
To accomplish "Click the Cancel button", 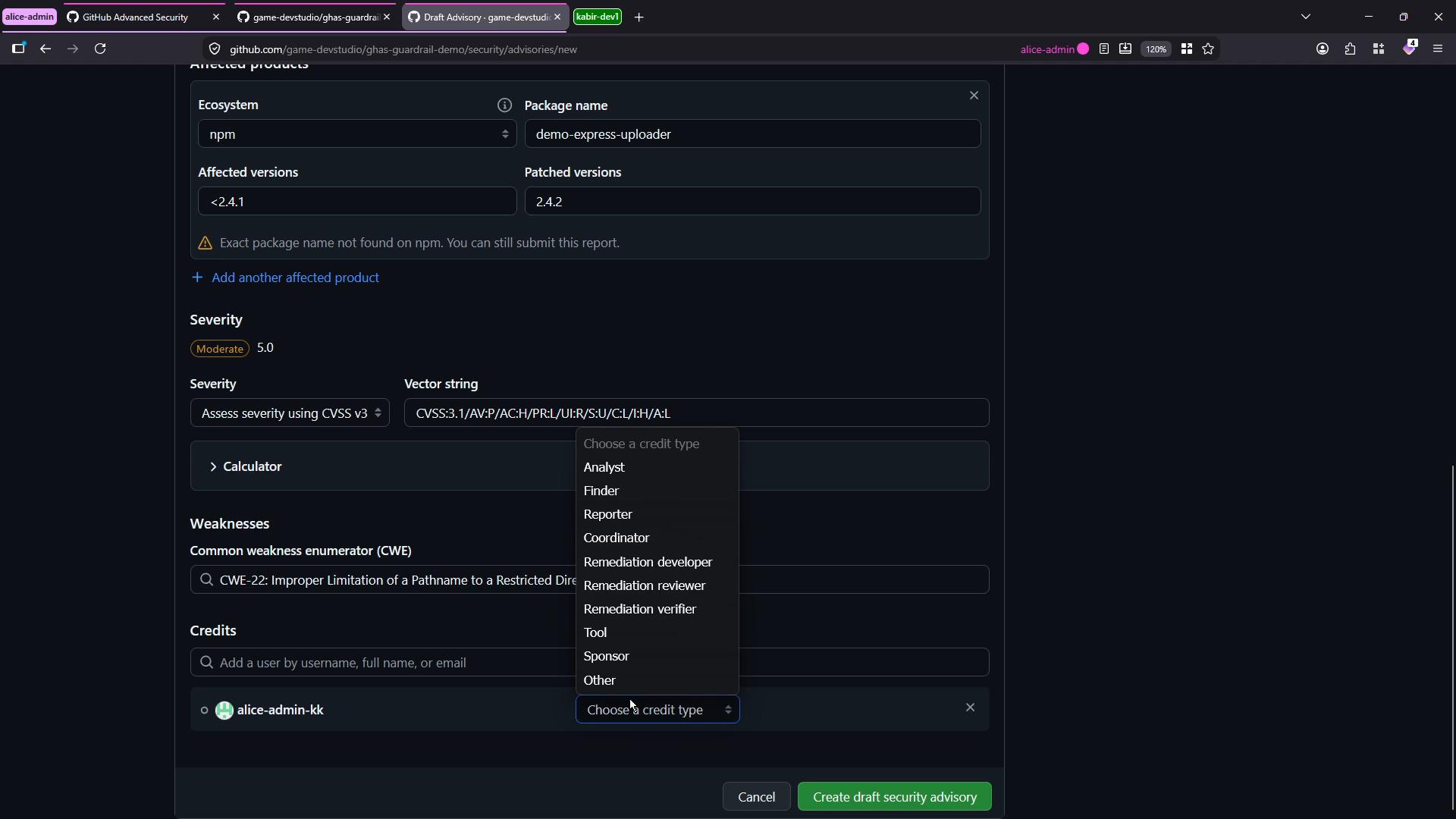I will coord(757,798).
